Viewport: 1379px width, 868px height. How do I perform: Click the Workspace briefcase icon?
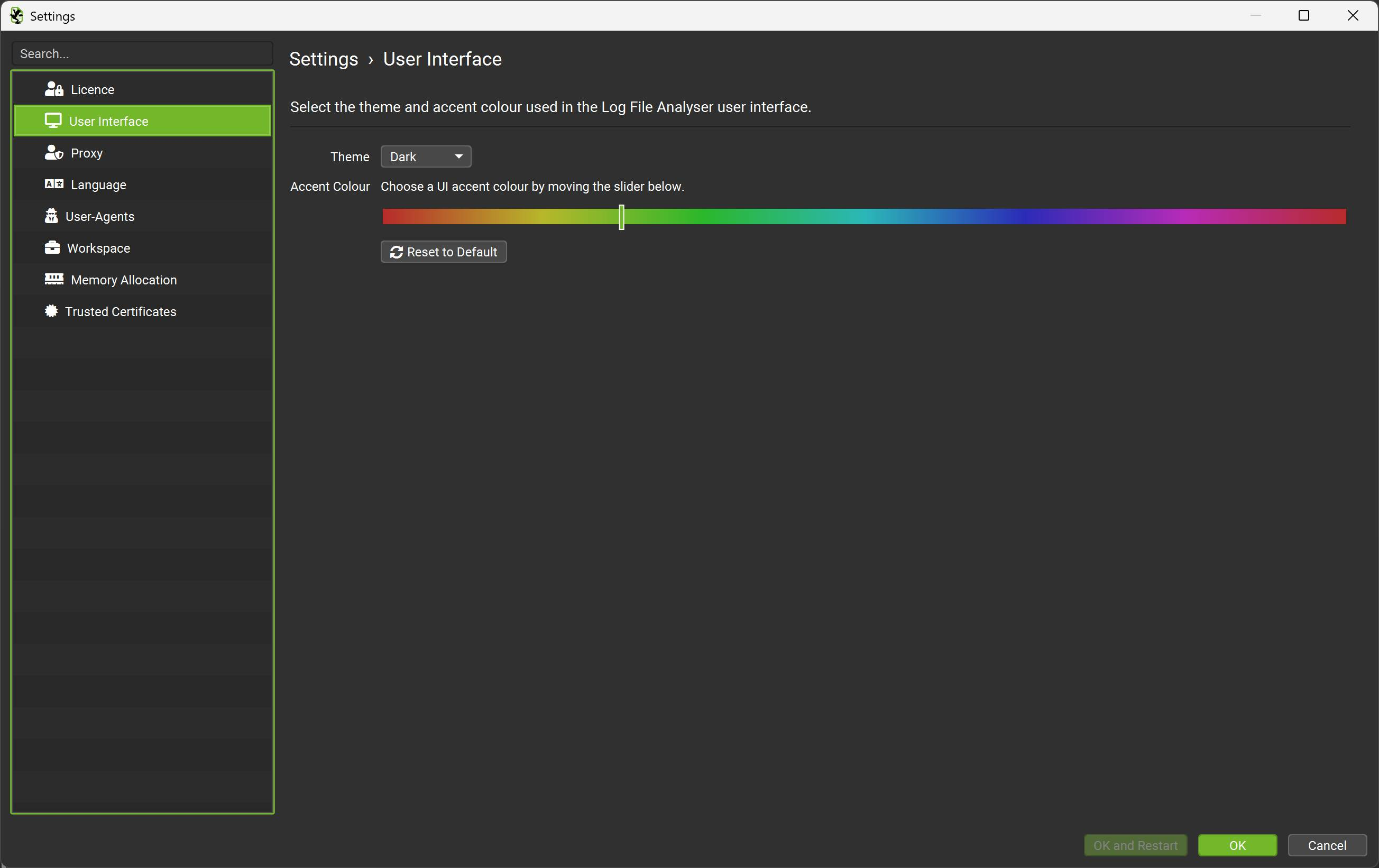tap(52, 248)
